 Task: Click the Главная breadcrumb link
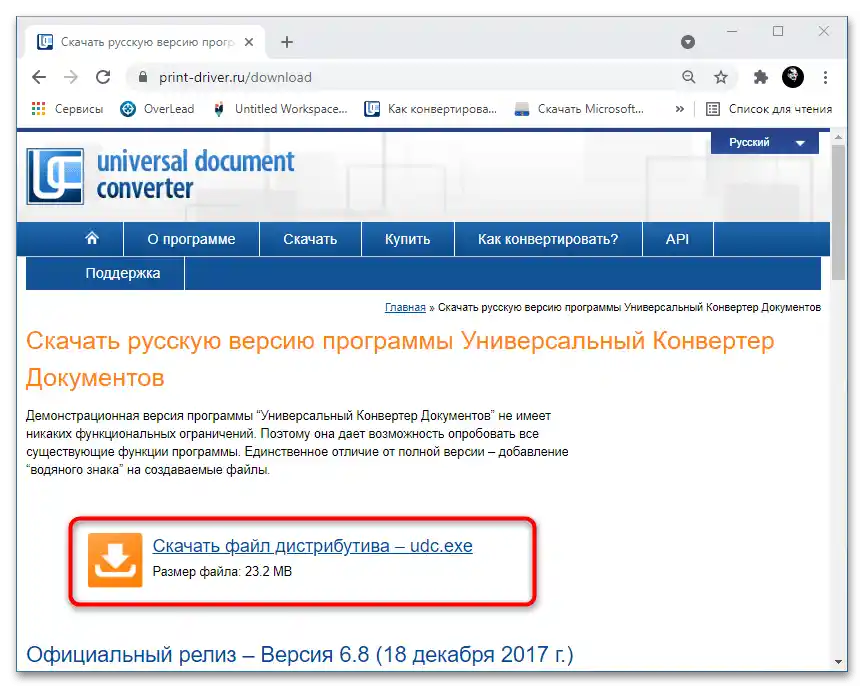405,307
